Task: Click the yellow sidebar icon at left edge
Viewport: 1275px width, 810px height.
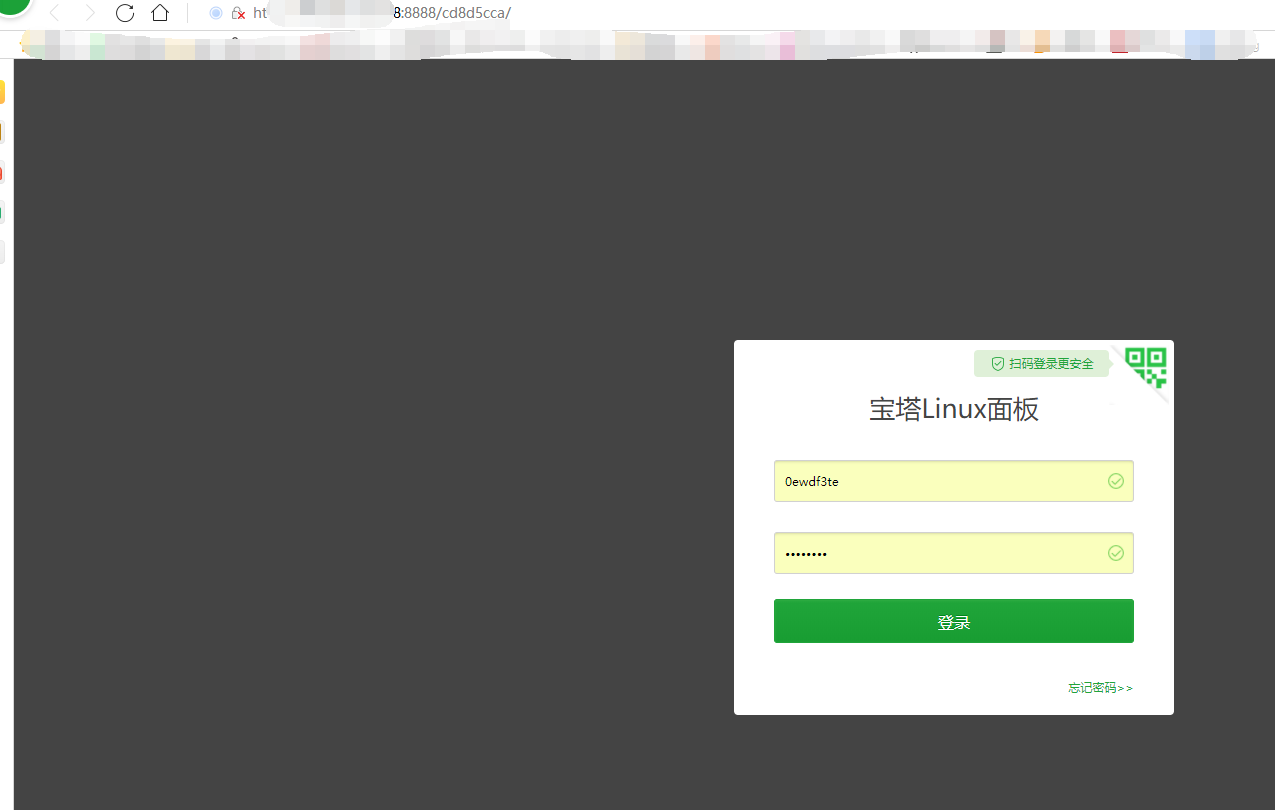Action: coord(2,92)
